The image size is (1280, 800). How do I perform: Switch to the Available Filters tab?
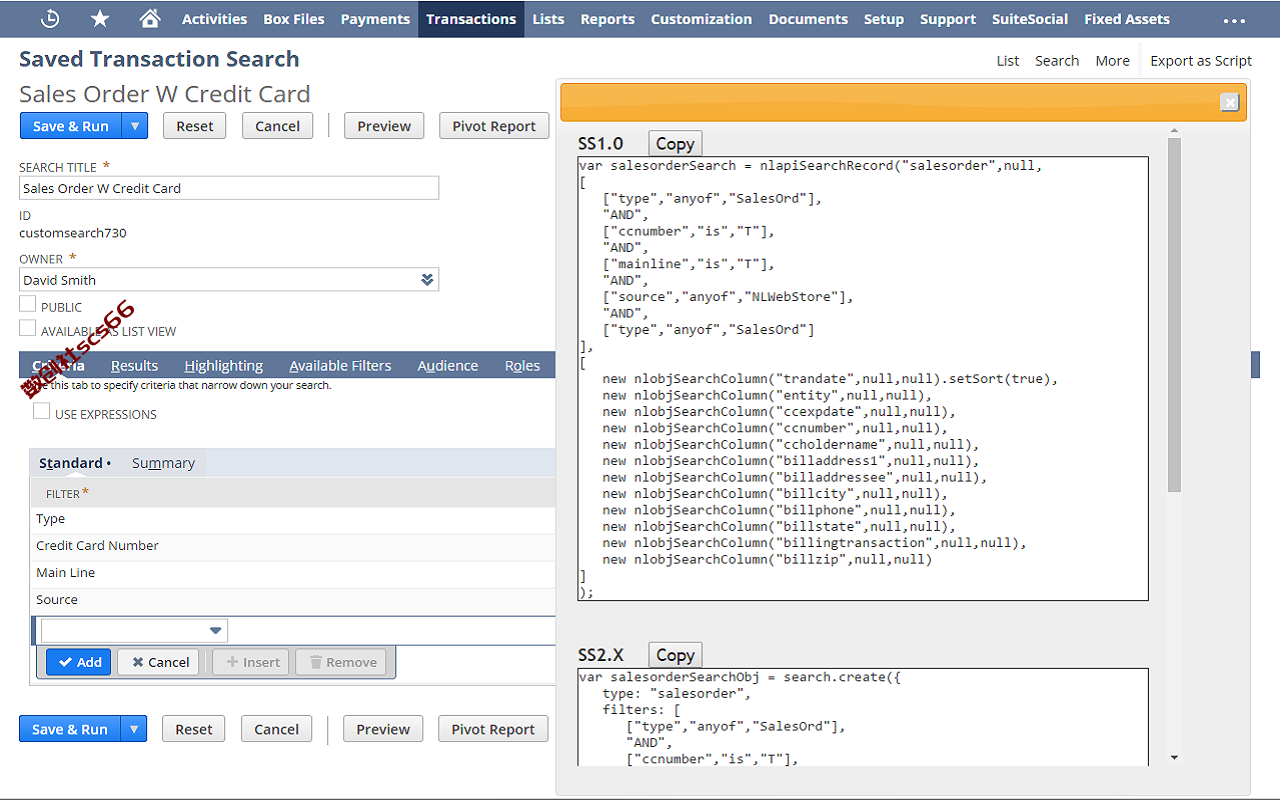pyautogui.click(x=340, y=365)
